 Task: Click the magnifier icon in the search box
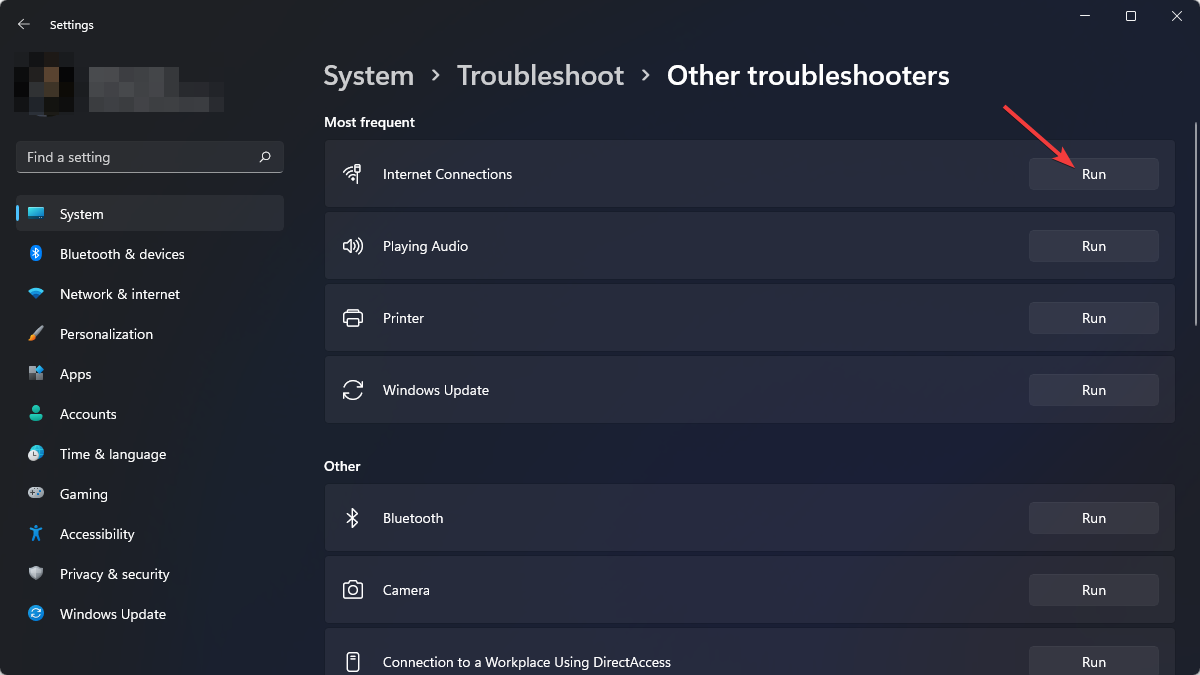click(x=265, y=157)
